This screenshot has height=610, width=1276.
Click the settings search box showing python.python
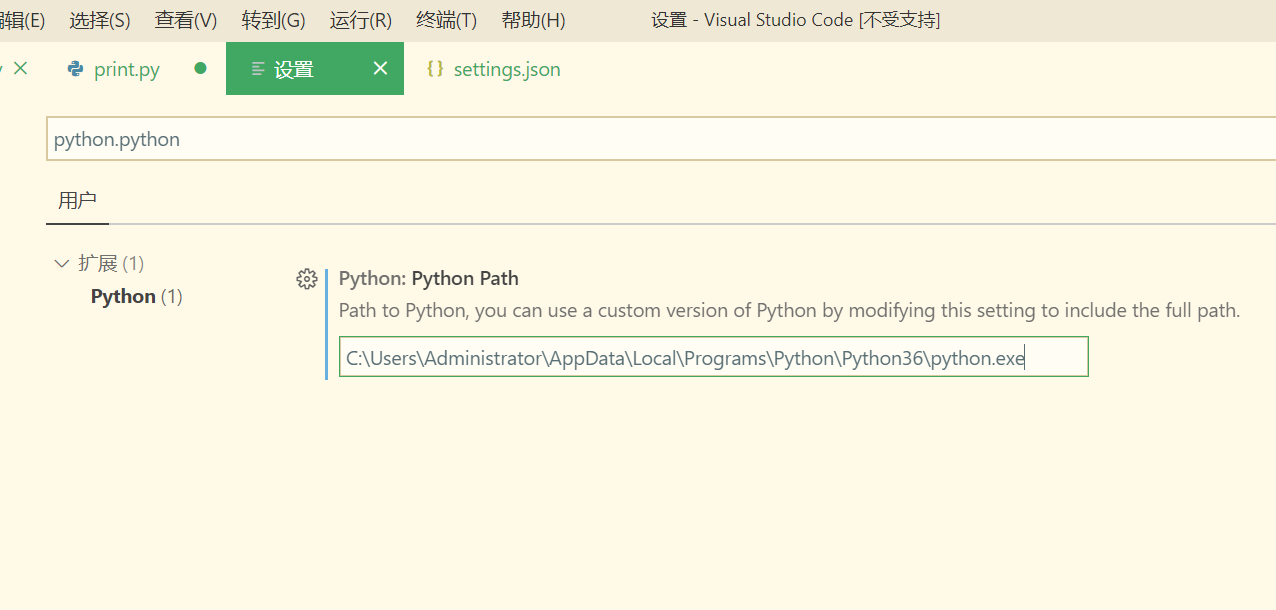pos(400,138)
